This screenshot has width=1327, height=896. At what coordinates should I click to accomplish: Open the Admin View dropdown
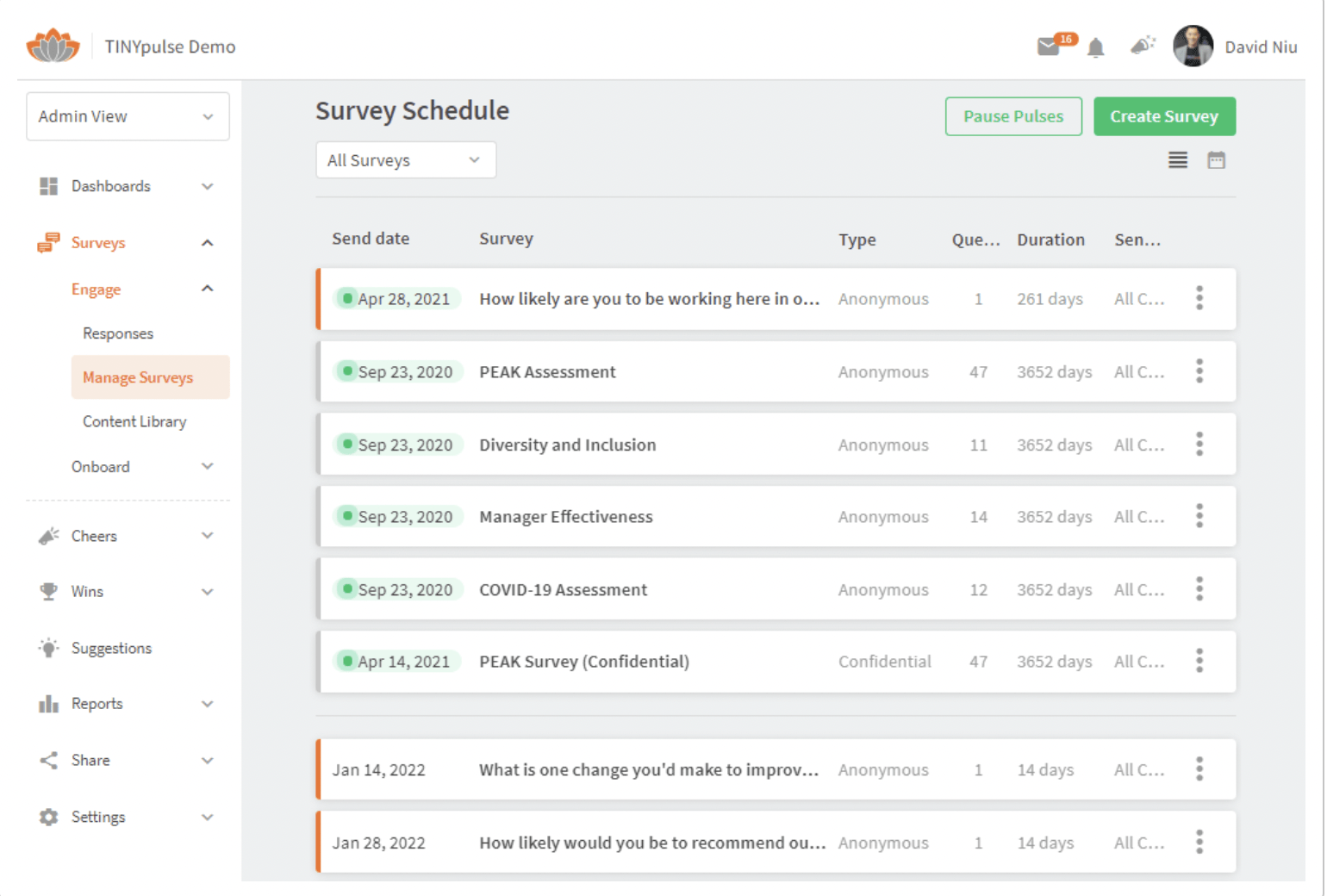tap(128, 116)
